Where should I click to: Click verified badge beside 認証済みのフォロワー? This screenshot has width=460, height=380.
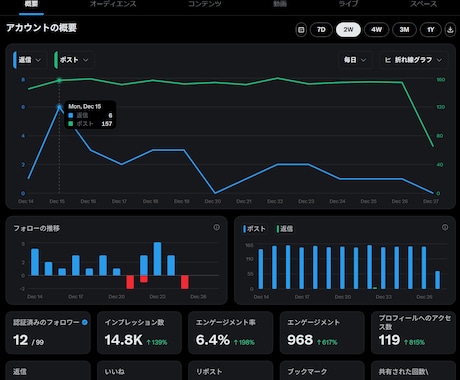click(85, 322)
